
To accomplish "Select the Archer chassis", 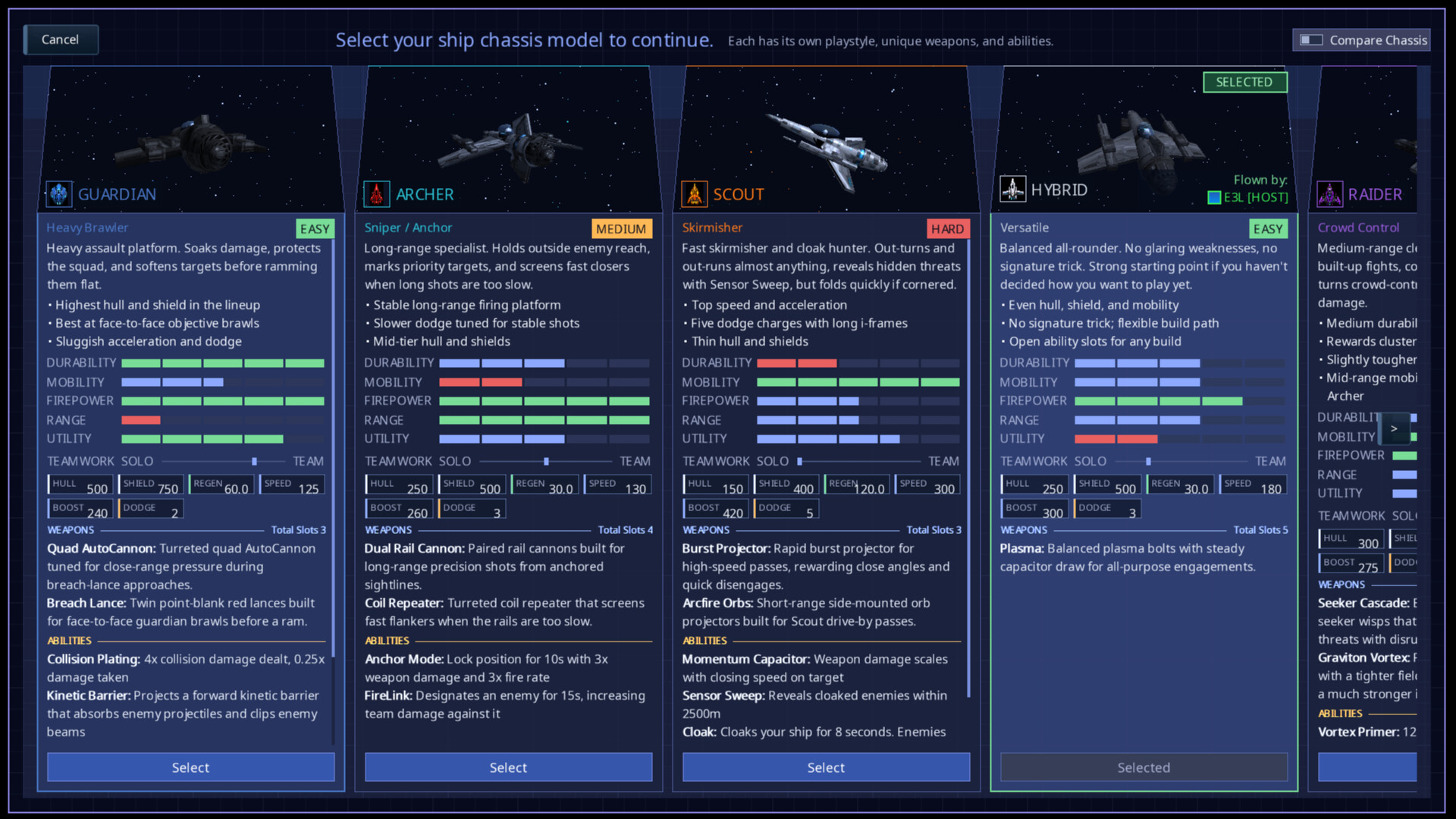I will pos(508,767).
